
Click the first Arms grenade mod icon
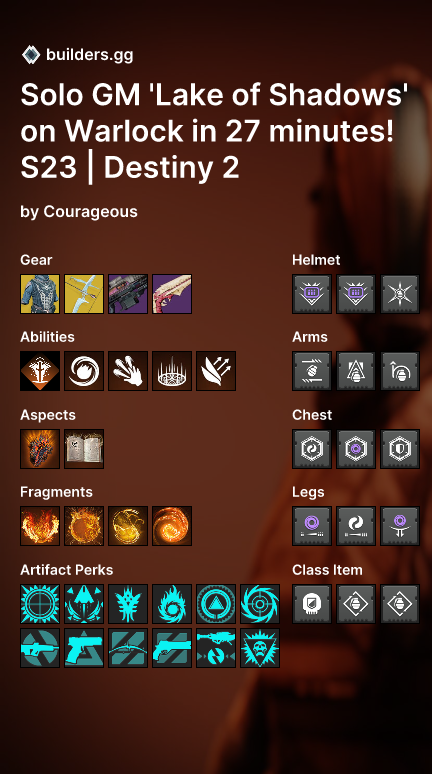(312, 371)
